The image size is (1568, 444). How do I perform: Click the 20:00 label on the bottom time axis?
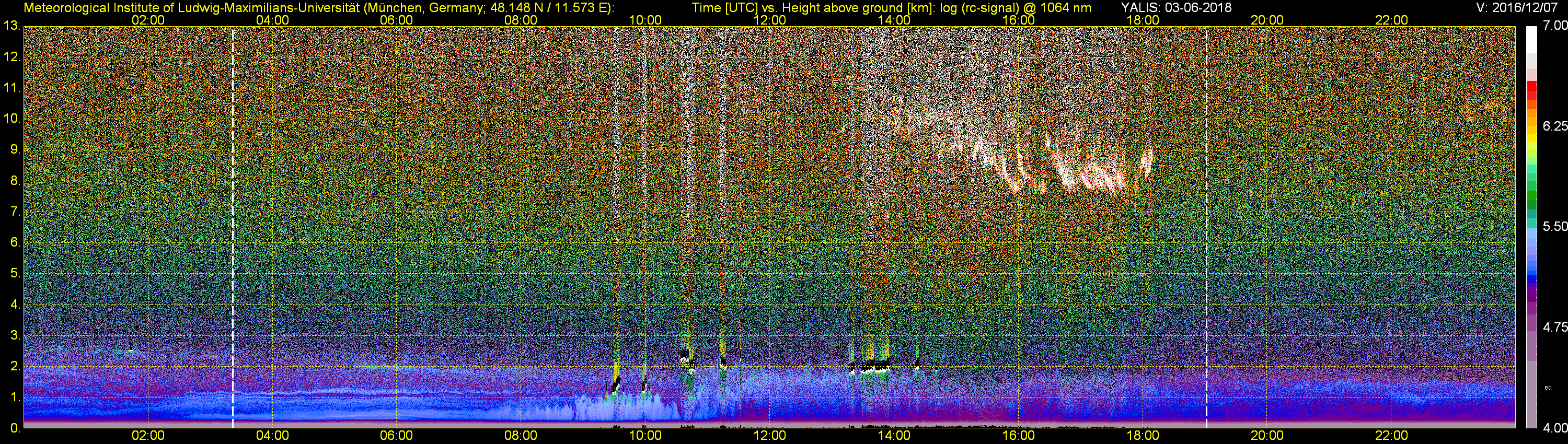[x=1267, y=436]
